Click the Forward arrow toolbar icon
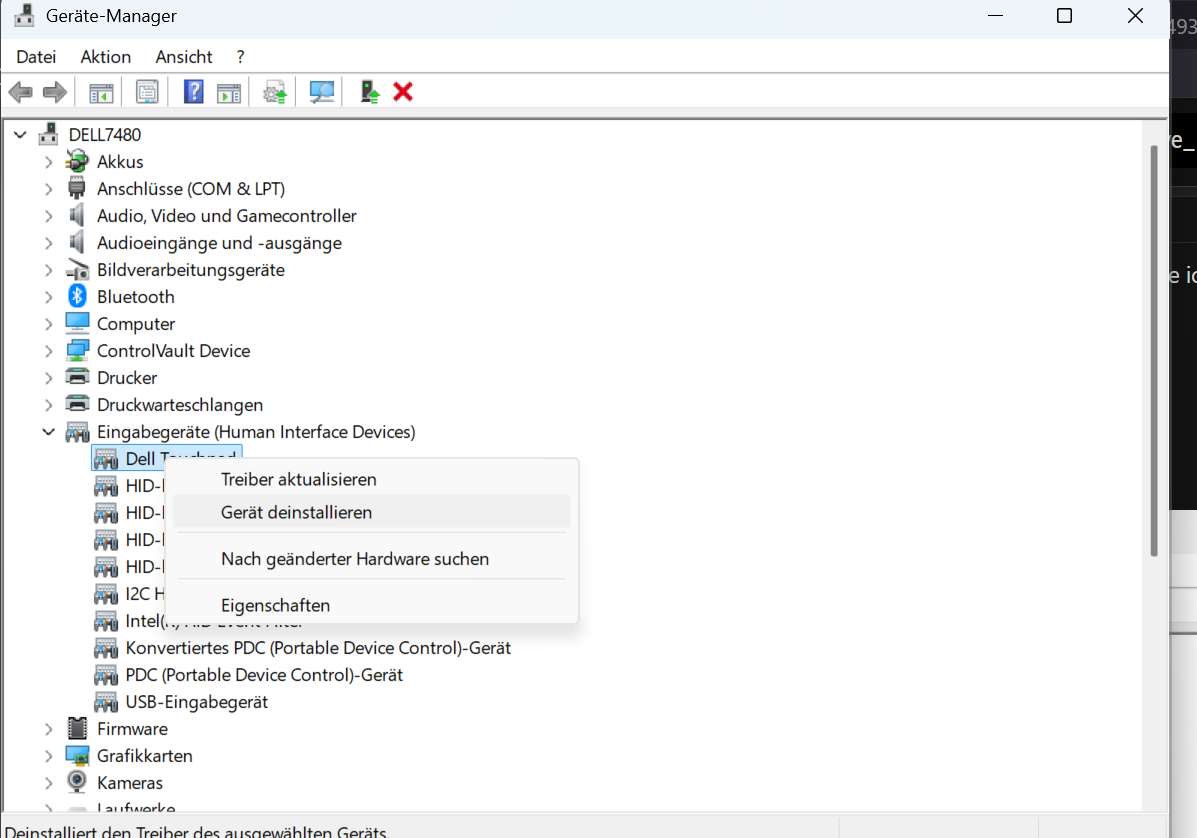Image resolution: width=1197 pixels, height=838 pixels. tap(54, 92)
